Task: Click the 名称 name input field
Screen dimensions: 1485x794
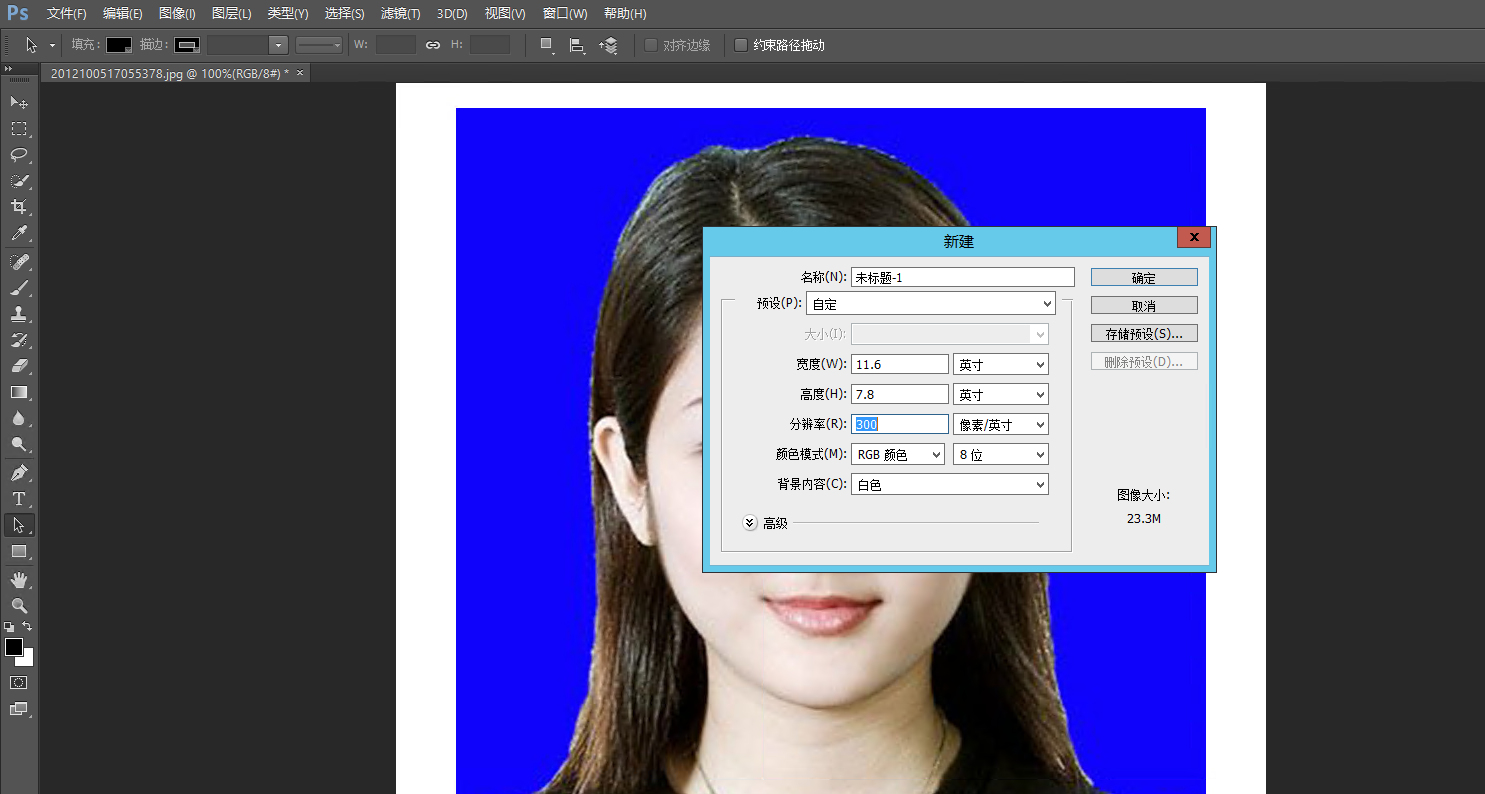Action: coord(963,277)
